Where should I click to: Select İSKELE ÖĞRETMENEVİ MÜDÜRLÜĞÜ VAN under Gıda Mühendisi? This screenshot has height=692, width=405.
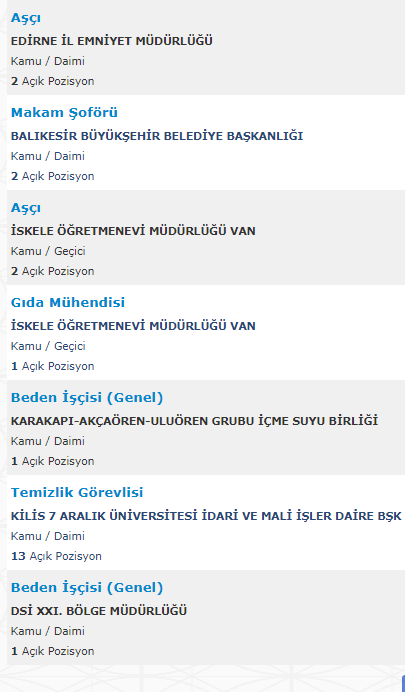coord(133,326)
